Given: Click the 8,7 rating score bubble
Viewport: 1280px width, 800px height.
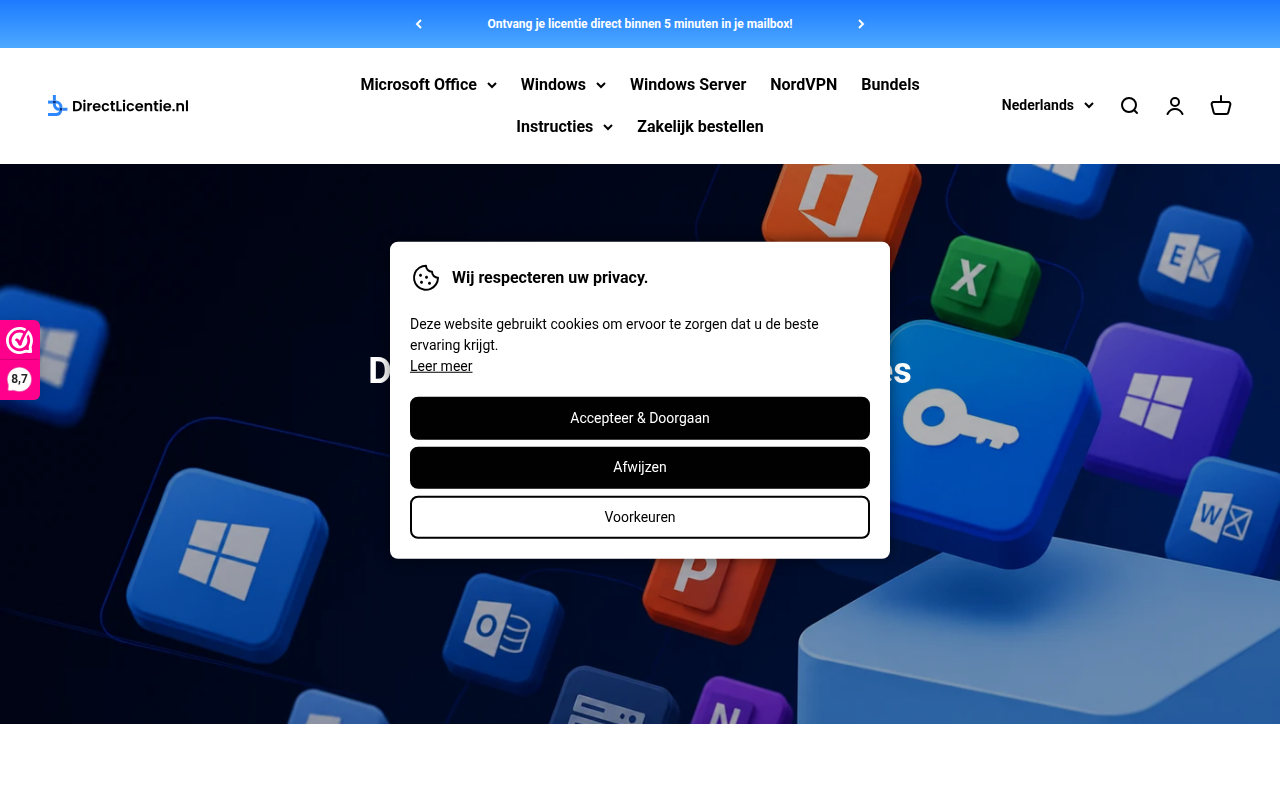Looking at the screenshot, I should pyautogui.click(x=20, y=379).
